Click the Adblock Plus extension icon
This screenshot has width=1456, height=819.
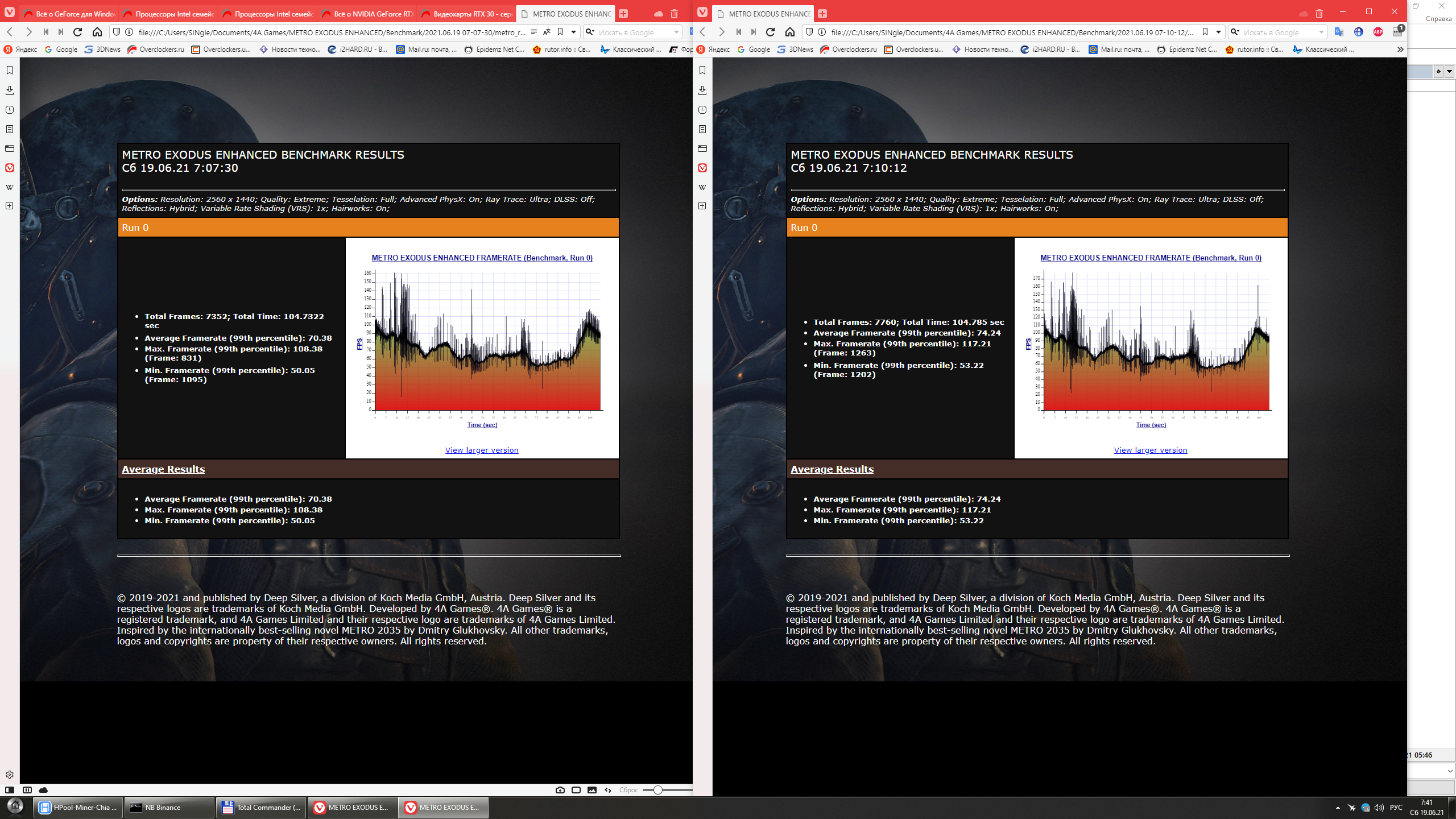click(1378, 32)
